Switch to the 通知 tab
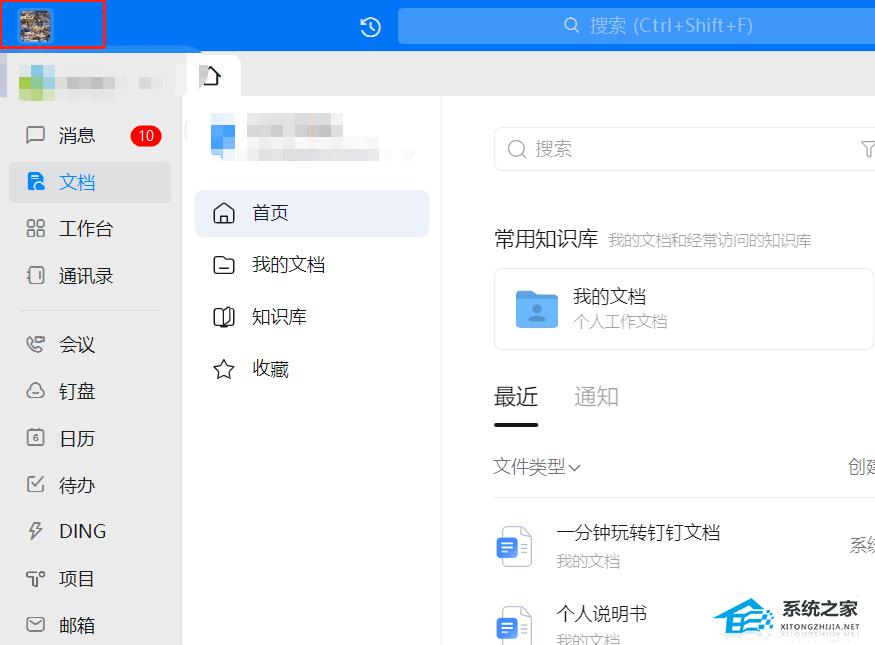This screenshot has width=875, height=645. click(x=596, y=396)
